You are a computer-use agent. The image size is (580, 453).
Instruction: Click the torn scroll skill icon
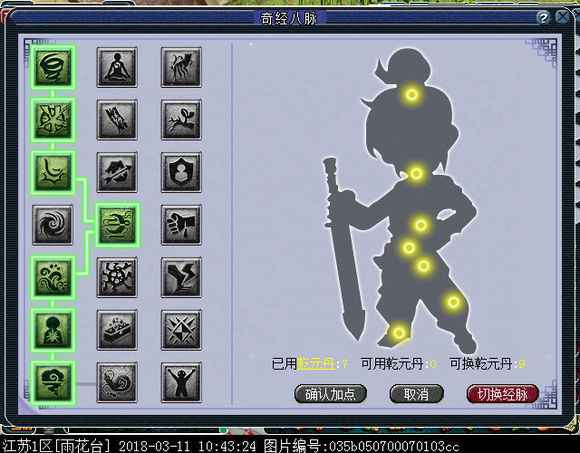coord(117,120)
